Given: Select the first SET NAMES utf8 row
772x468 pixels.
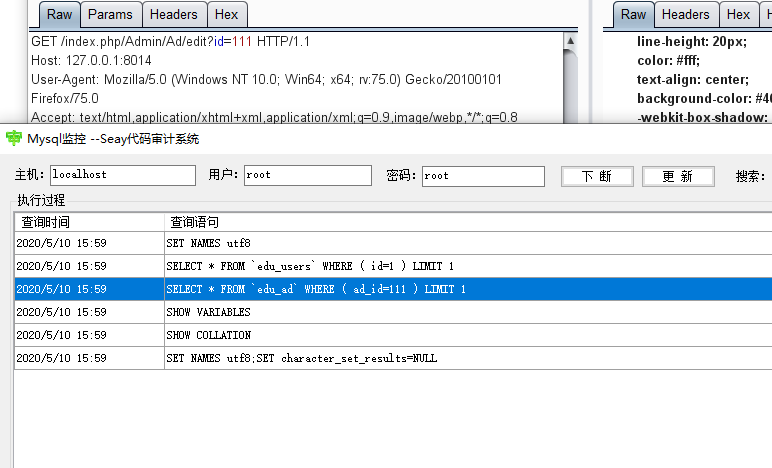Looking at the screenshot, I should point(393,243).
